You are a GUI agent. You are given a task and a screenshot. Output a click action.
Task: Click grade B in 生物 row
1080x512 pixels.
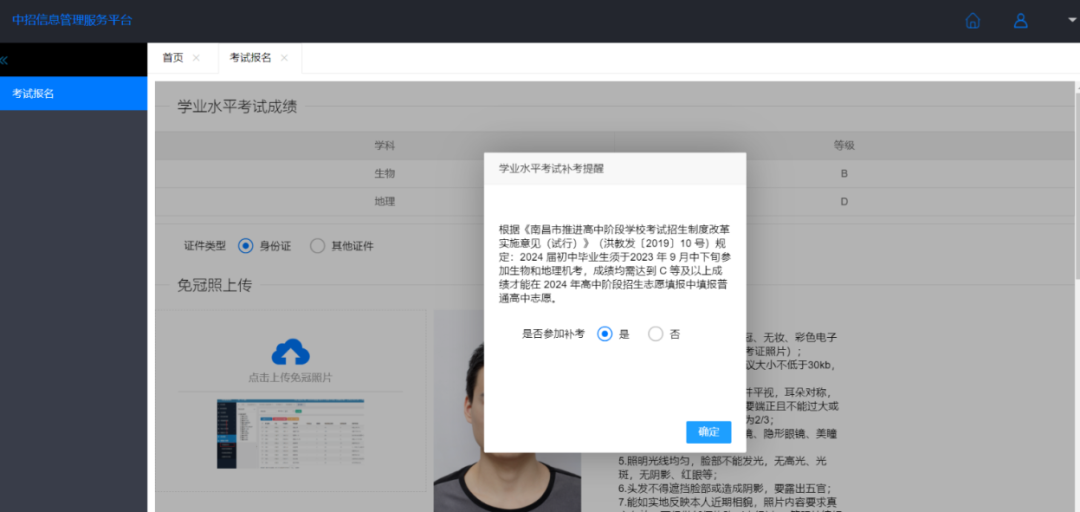(844, 174)
